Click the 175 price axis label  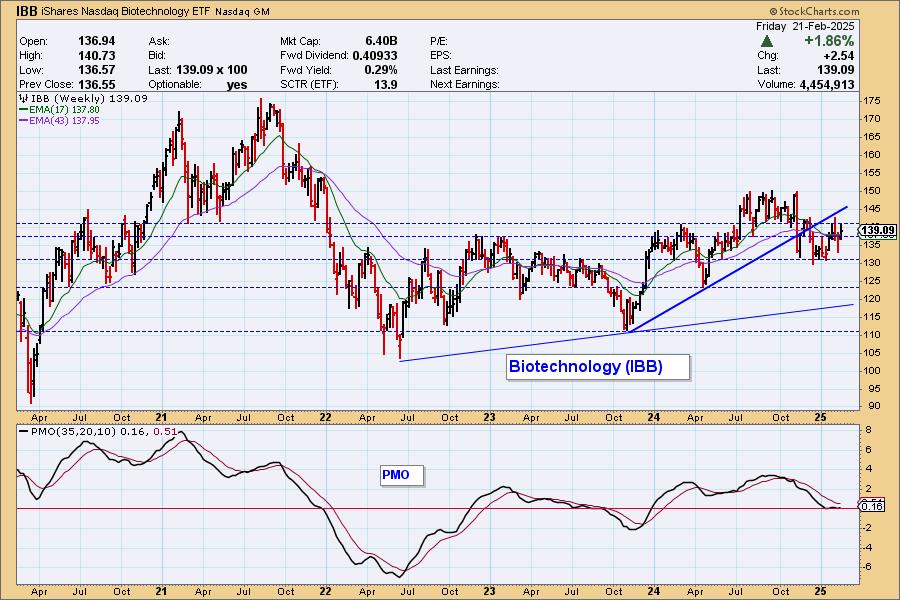(x=872, y=100)
